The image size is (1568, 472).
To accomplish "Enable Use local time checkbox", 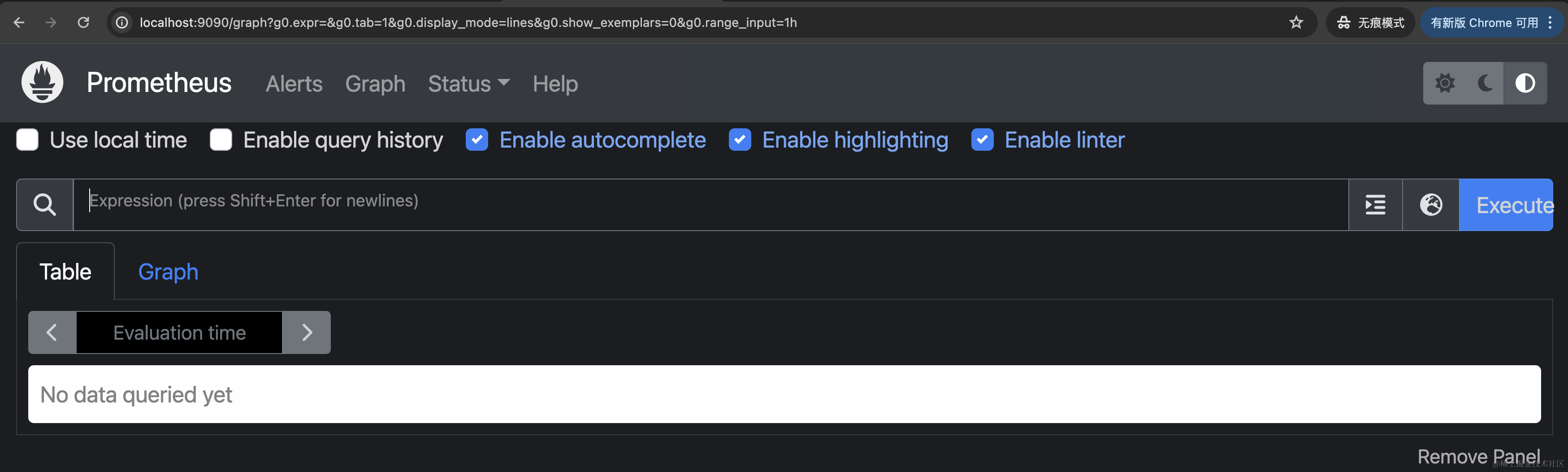I will click(x=27, y=140).
